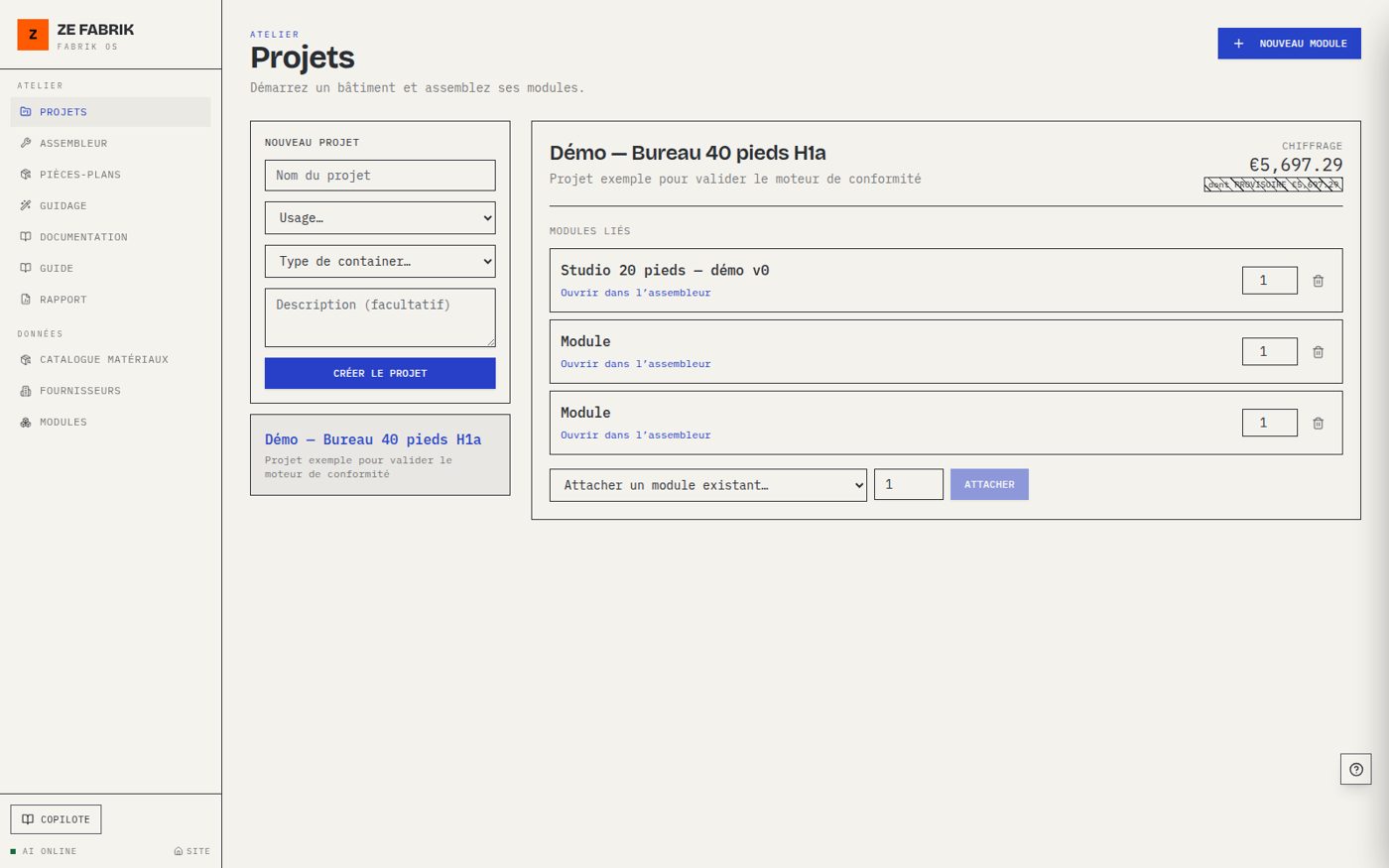Viewport: 1389px width, 868px height.
Task: Open the Type de container dropdown
Action: (380, 261)
